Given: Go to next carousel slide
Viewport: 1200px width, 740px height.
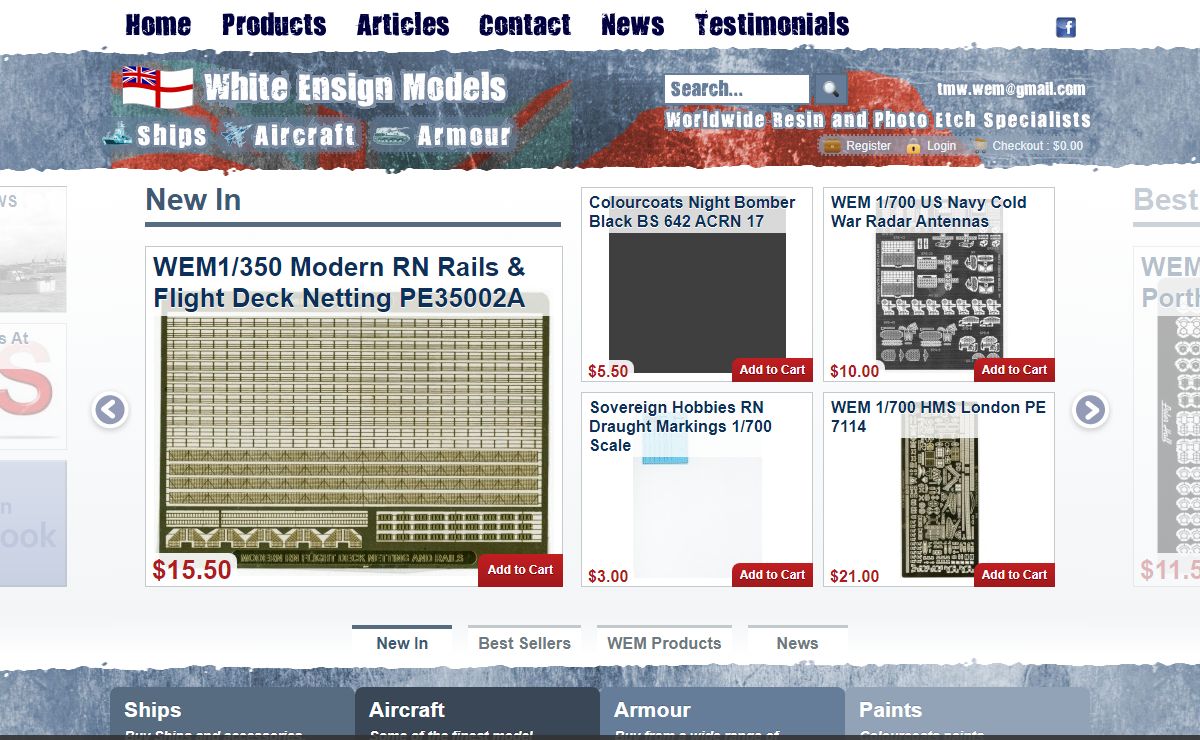Looking at the screenshot, I should point(1090,410).
